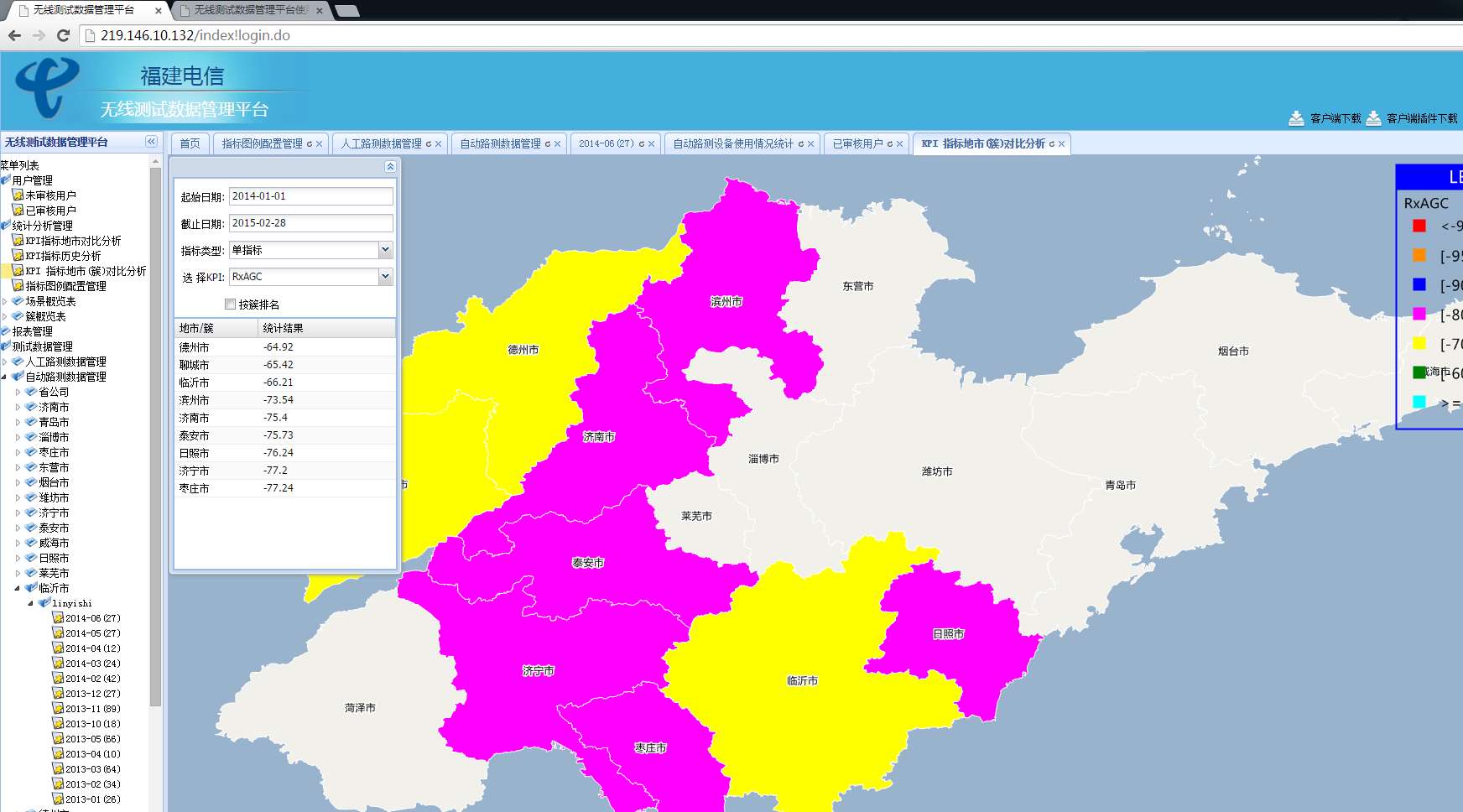Open KPI指标地市对比分析 in the menu tree
1463x812 pixels.
pyautogui.click(x=73, y=241)
